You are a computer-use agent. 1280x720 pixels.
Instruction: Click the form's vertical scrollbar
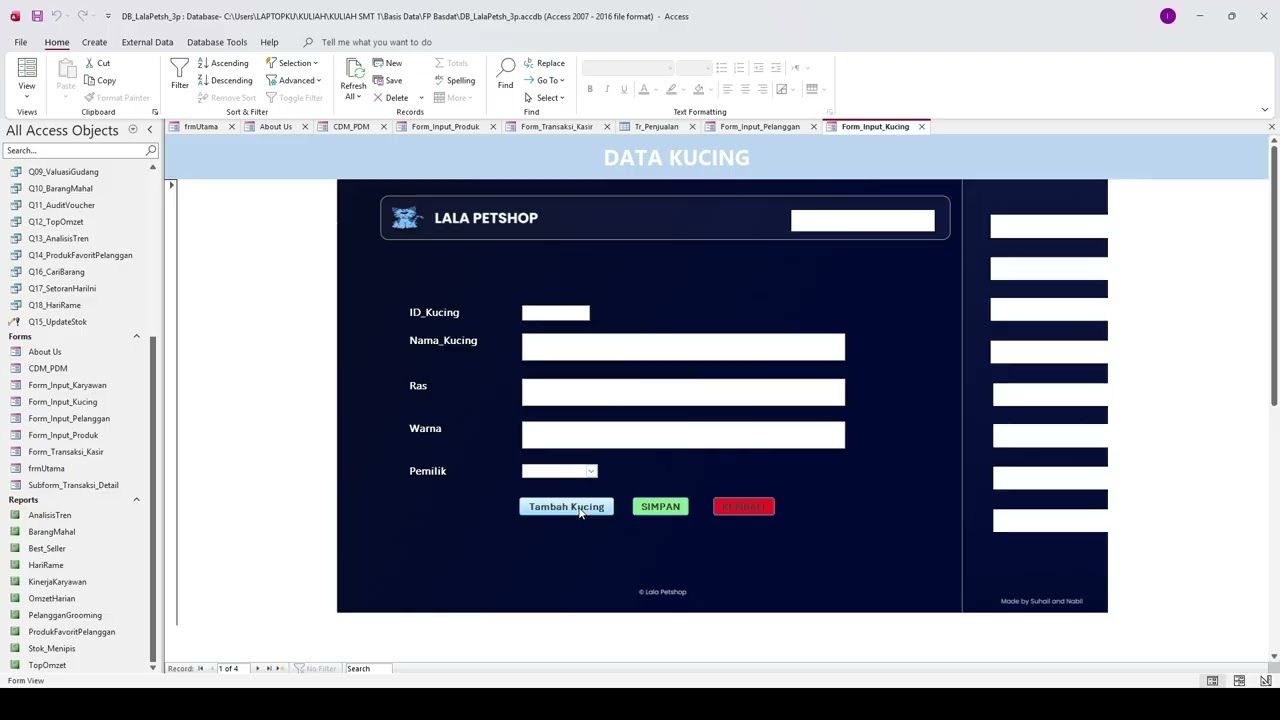coord(1273,275)
